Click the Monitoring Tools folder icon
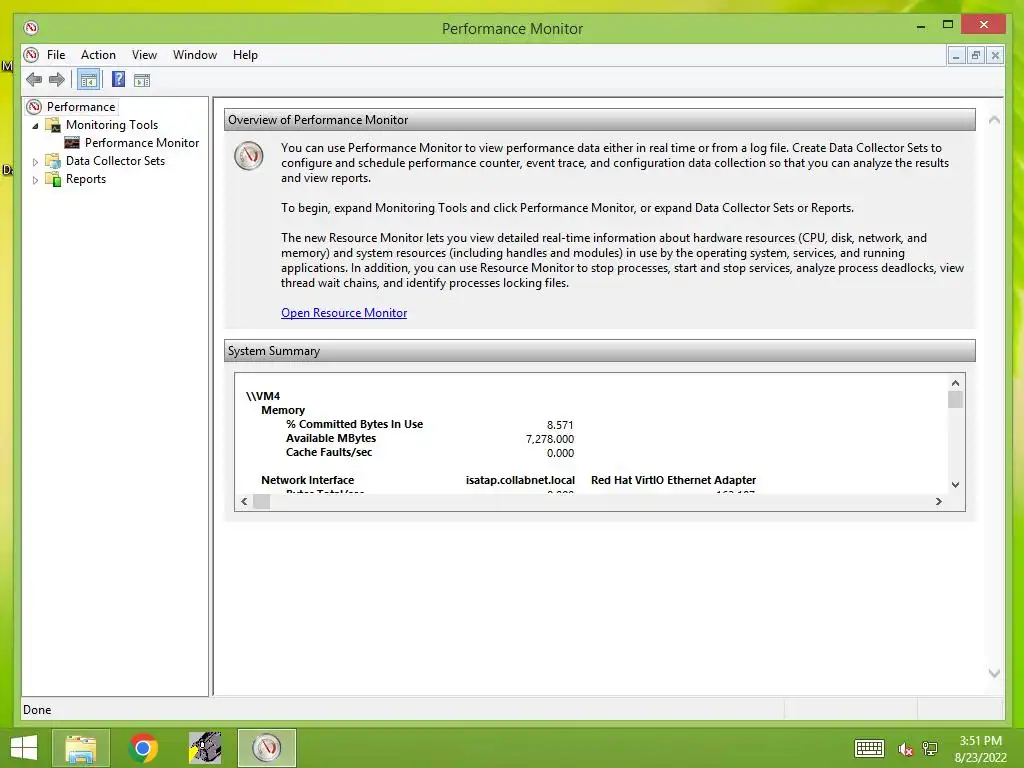 coord(53,125)
